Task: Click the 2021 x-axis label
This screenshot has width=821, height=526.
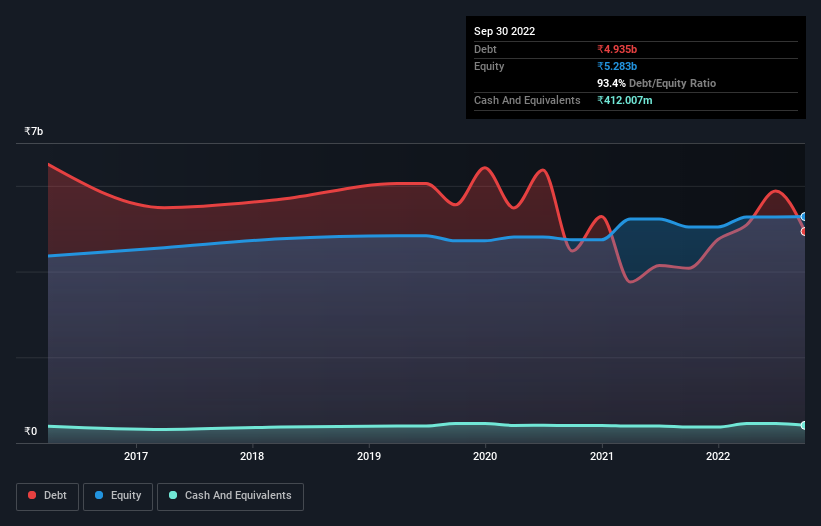Action: coord(602,456)
